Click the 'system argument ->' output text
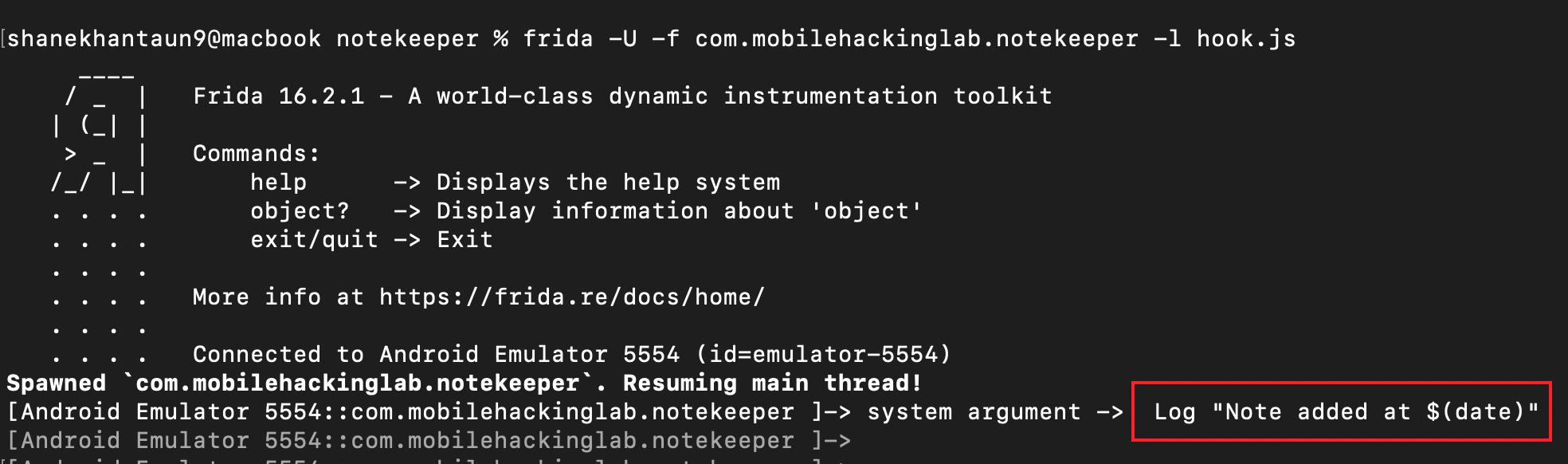The image size is (1568, 464). [x=994, y=412]
